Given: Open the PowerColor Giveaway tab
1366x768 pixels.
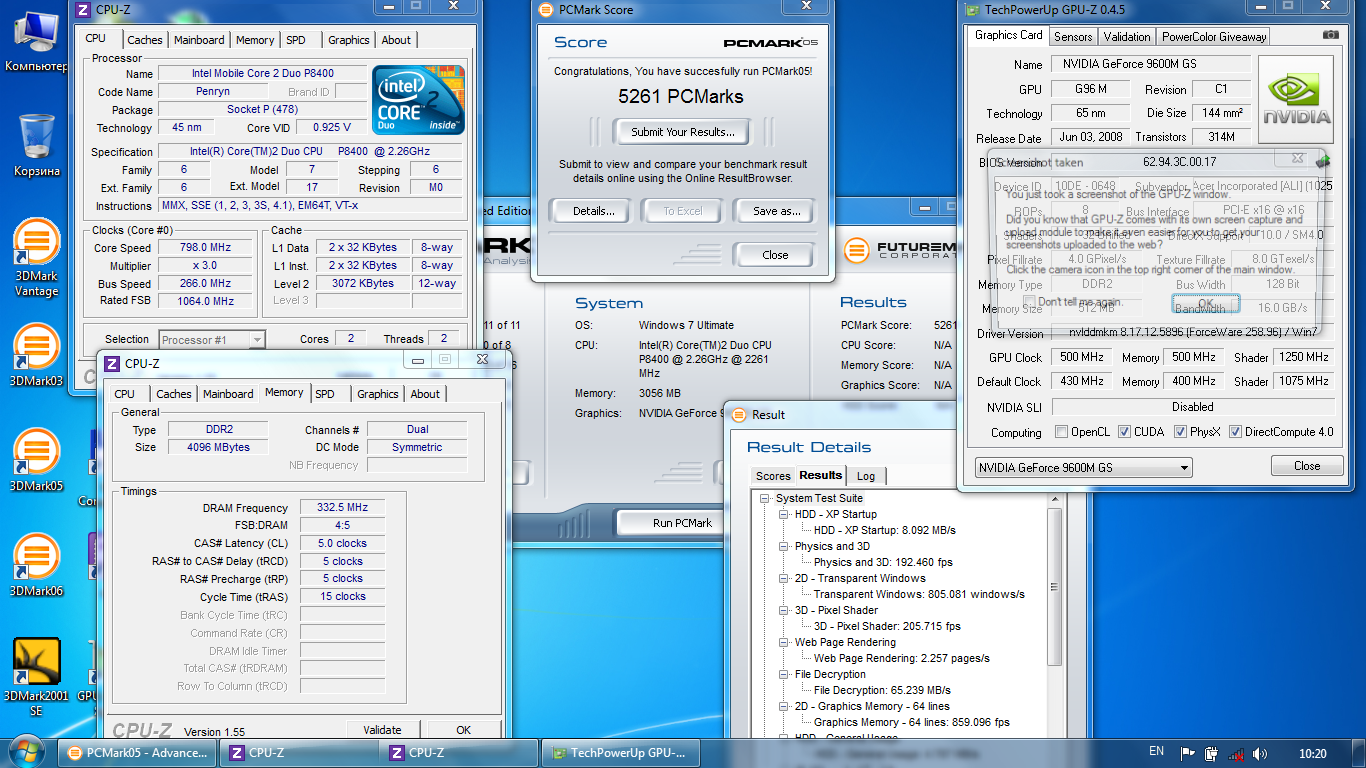Looking at the screenshot, I should click(1213, 37).
